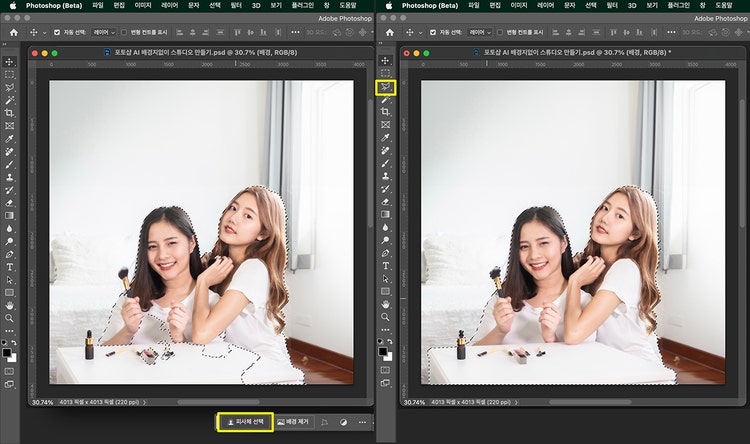Image resolution: width=750 pixels, height=444 pixels.
Task: Select the Crop tool in left window toolbar
Action: pyautogui.click(x=9, y=113)
